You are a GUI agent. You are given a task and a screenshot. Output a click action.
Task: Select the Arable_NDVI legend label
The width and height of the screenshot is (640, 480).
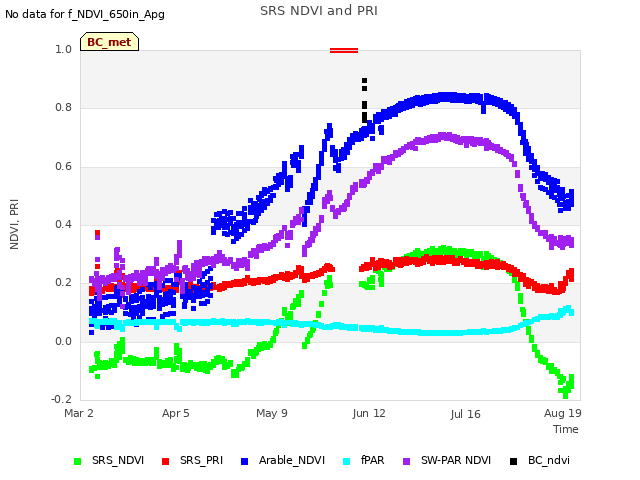pos(292,460)
